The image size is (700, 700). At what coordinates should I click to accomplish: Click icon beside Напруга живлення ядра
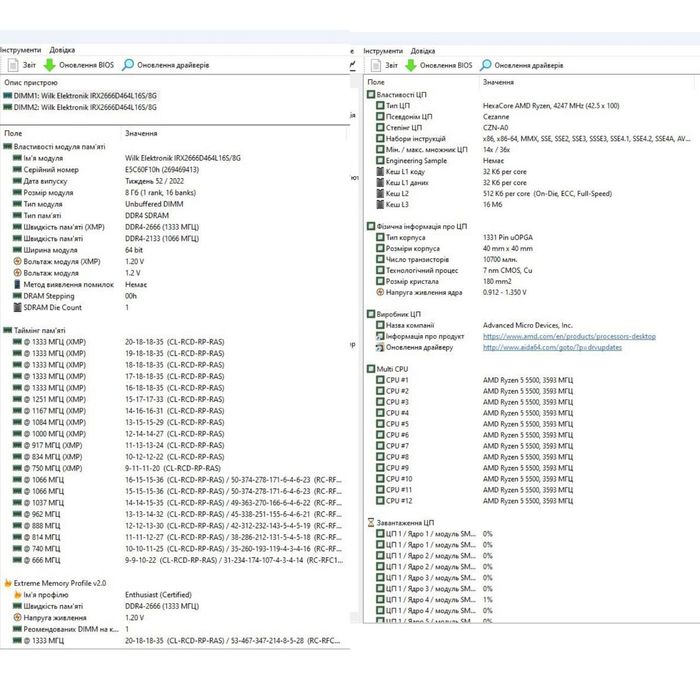coord(380,292)
